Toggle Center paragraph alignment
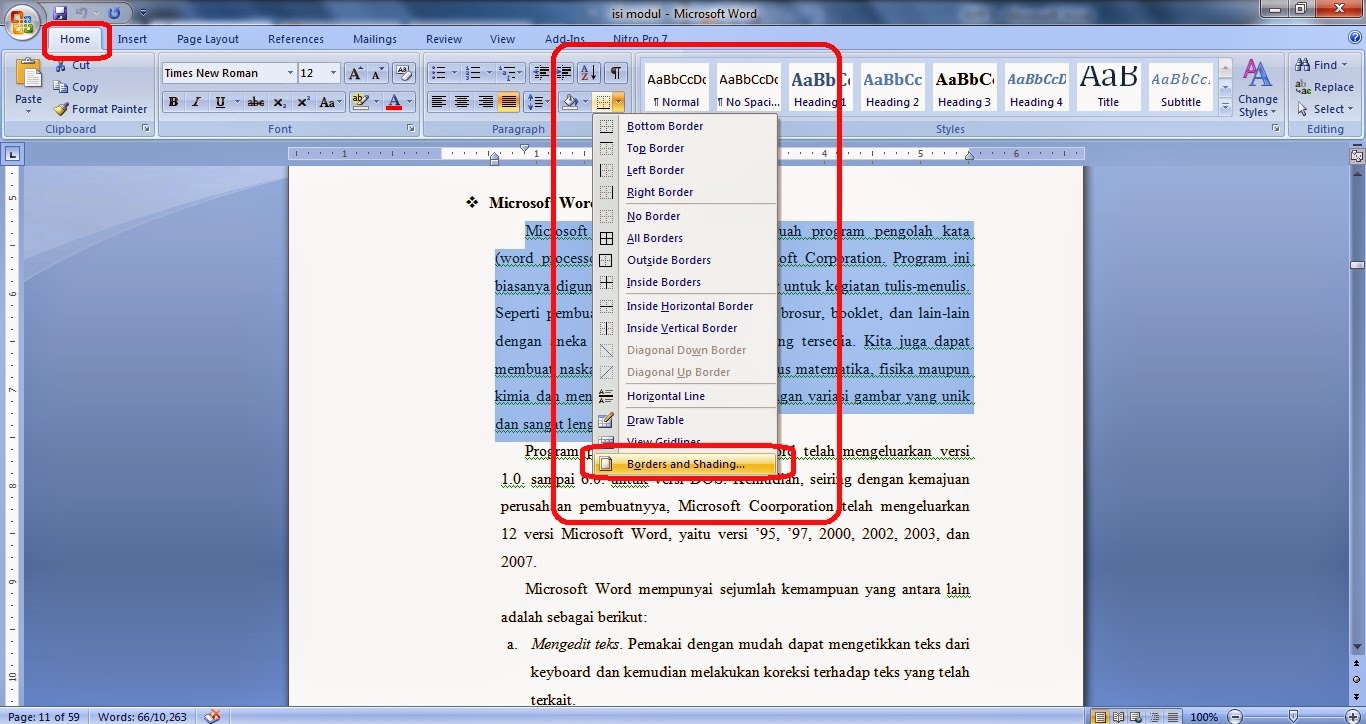 click(x=460, y=101)
